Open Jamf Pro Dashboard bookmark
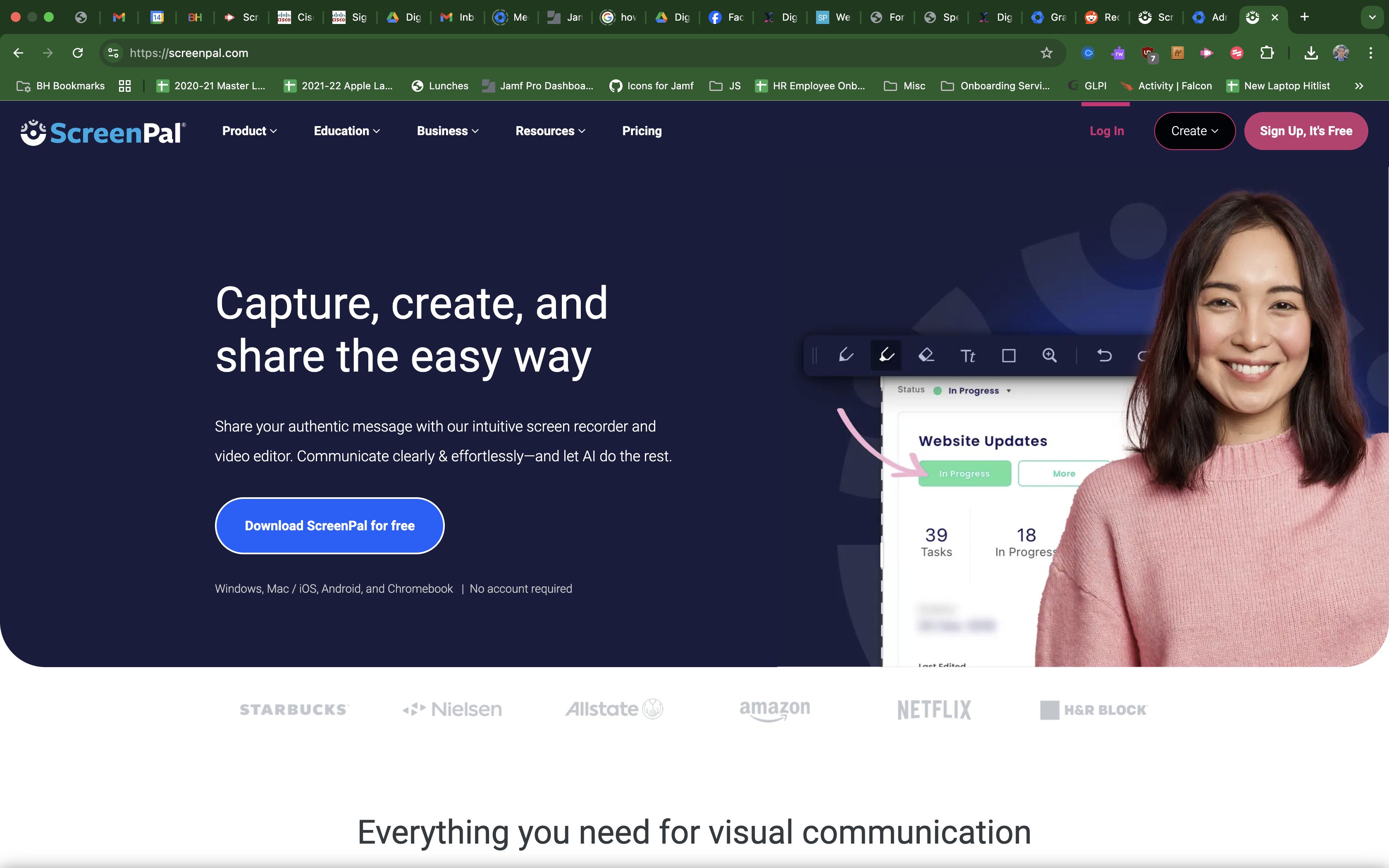 click(x=537, y=86)
